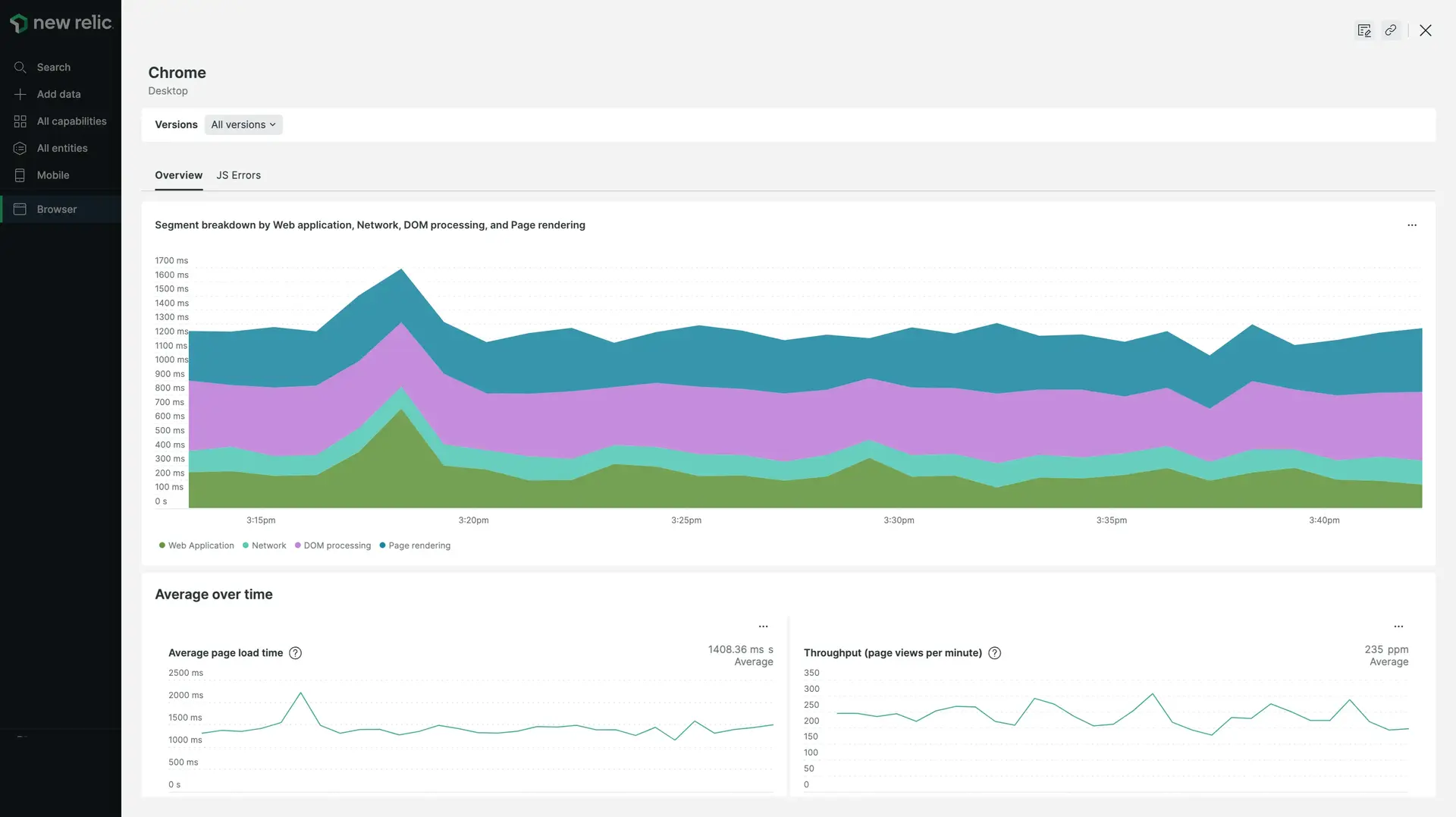Click the copy permalink icon

1391,30
